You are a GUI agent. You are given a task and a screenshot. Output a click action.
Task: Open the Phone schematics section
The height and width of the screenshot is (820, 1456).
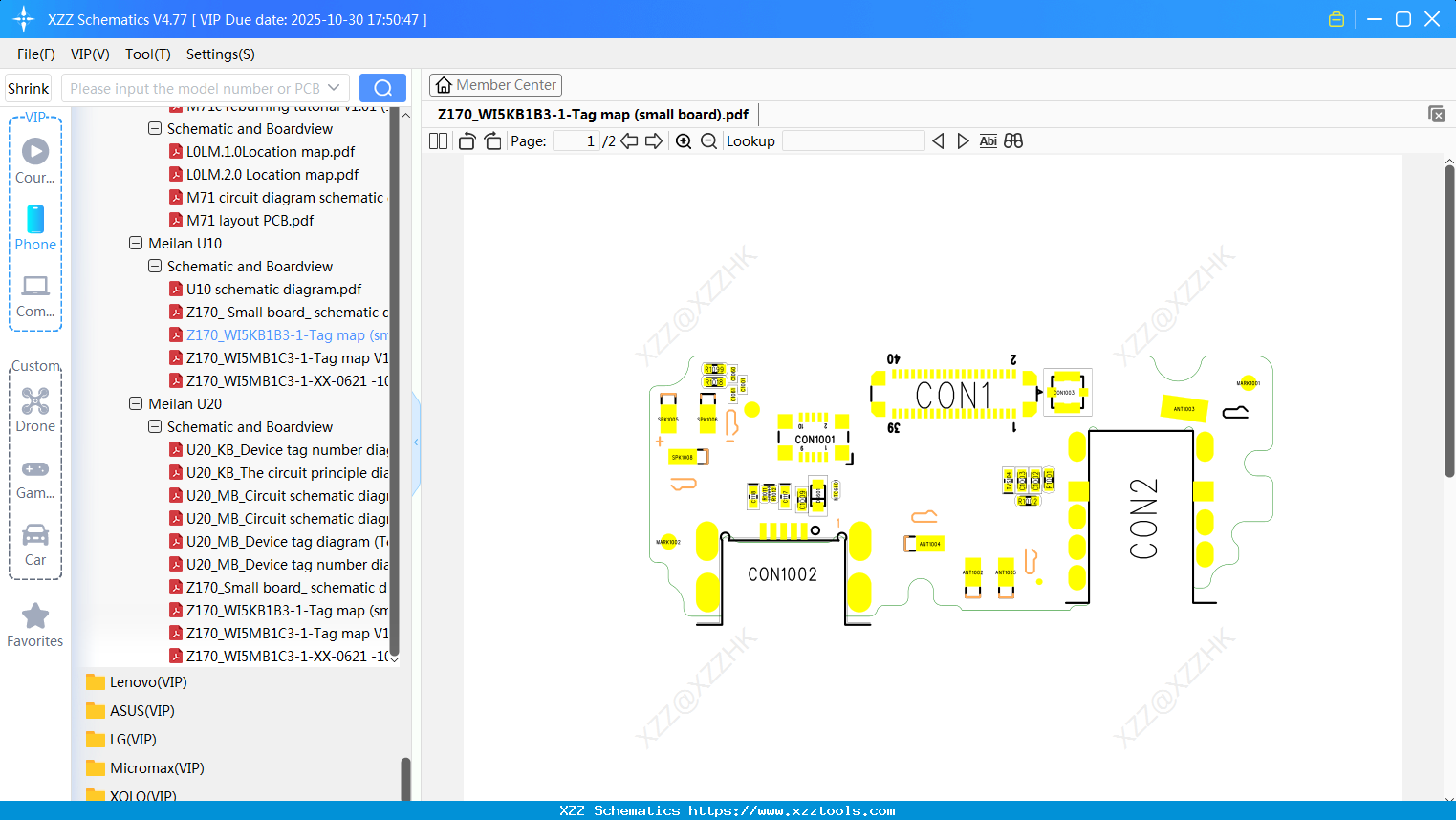pyautogui.click(x=34, y=221)
